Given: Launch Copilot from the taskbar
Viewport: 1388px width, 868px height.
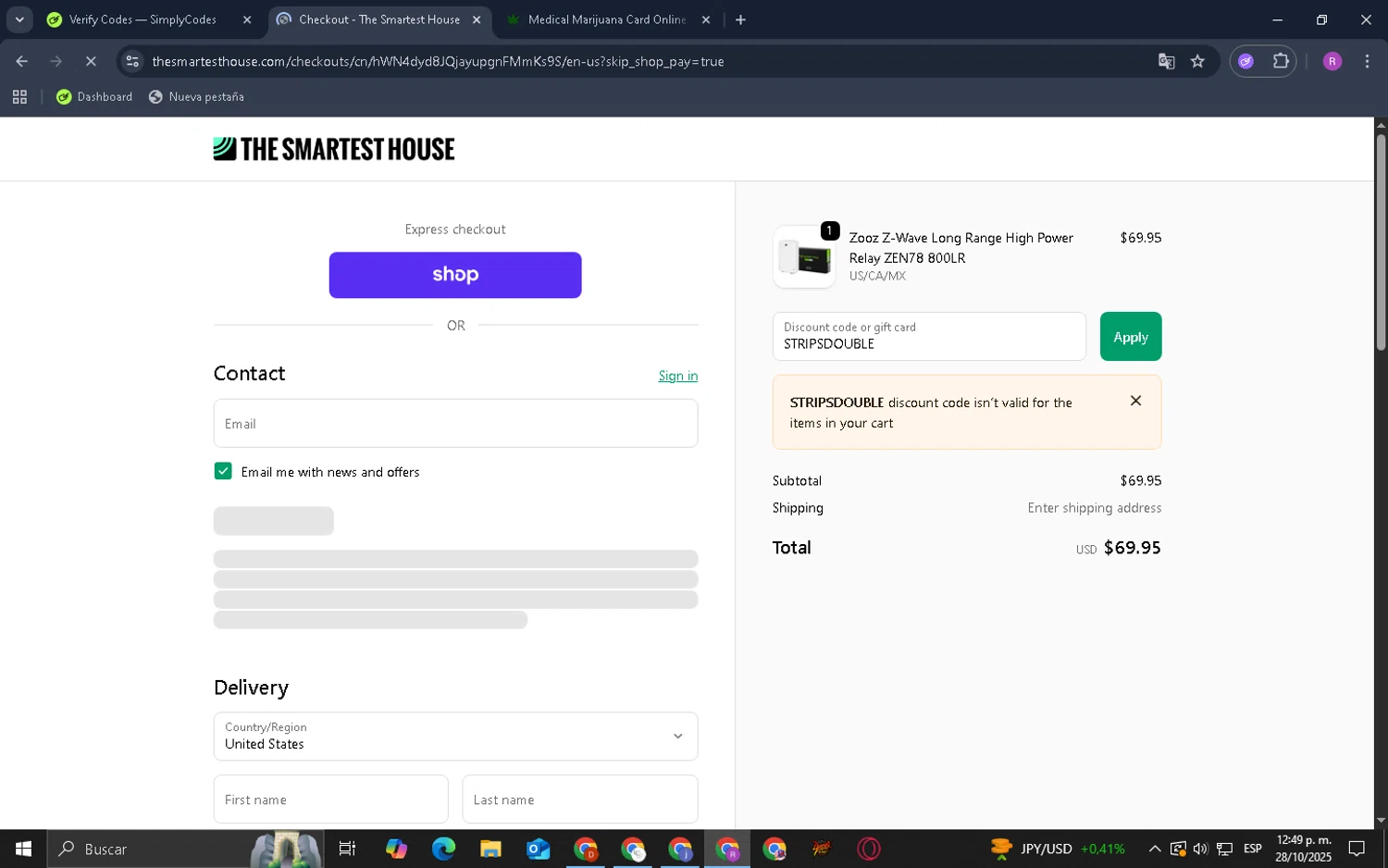Looking at the screenshot, I should [396, 849].
